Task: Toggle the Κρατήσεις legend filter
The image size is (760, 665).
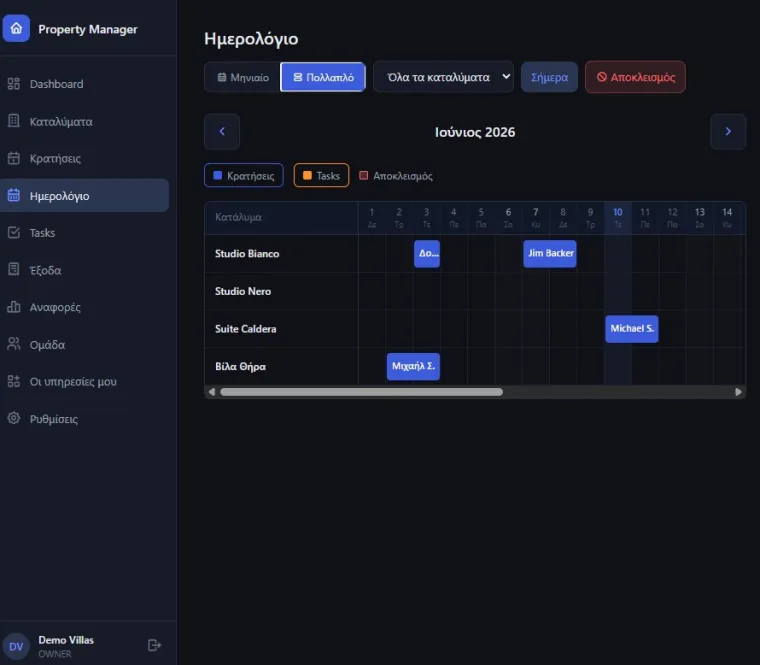Action: pyautogui.click(x=244, y=175)
